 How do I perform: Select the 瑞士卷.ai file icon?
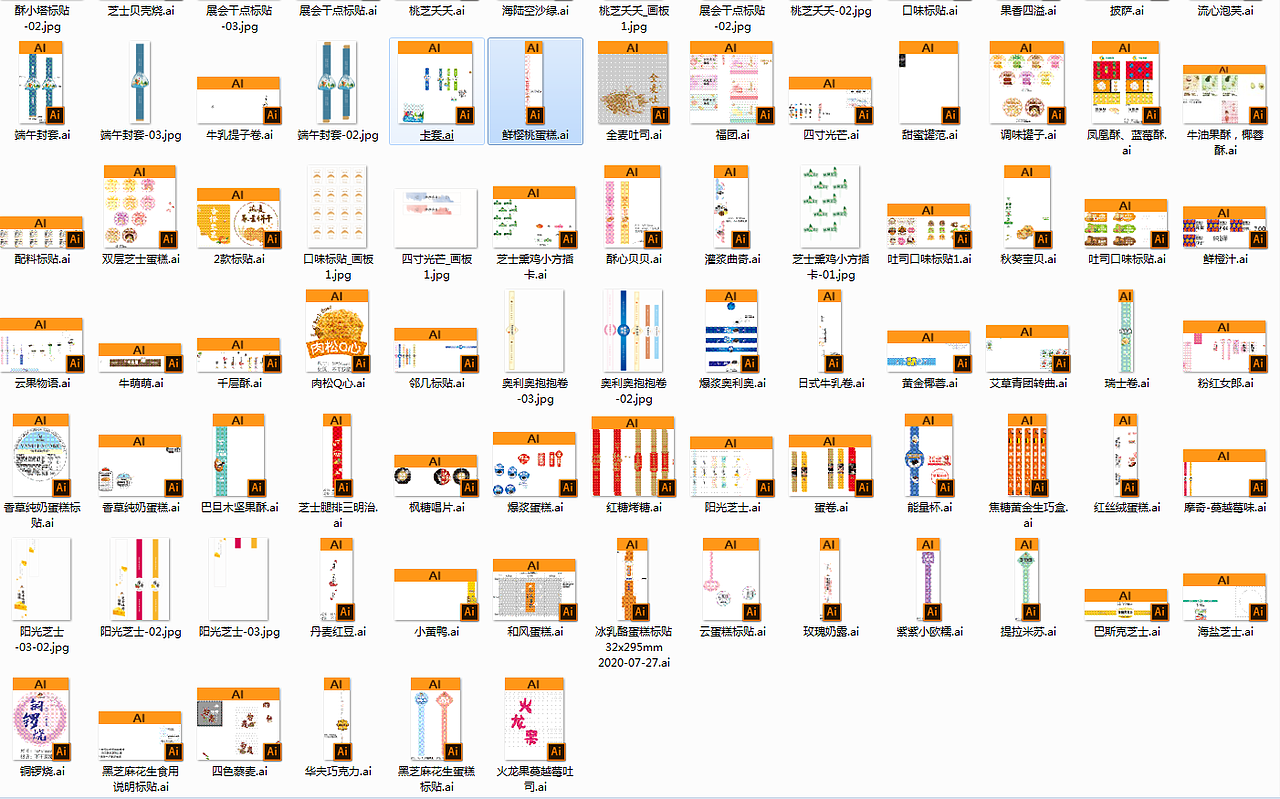pos(1126,331)
